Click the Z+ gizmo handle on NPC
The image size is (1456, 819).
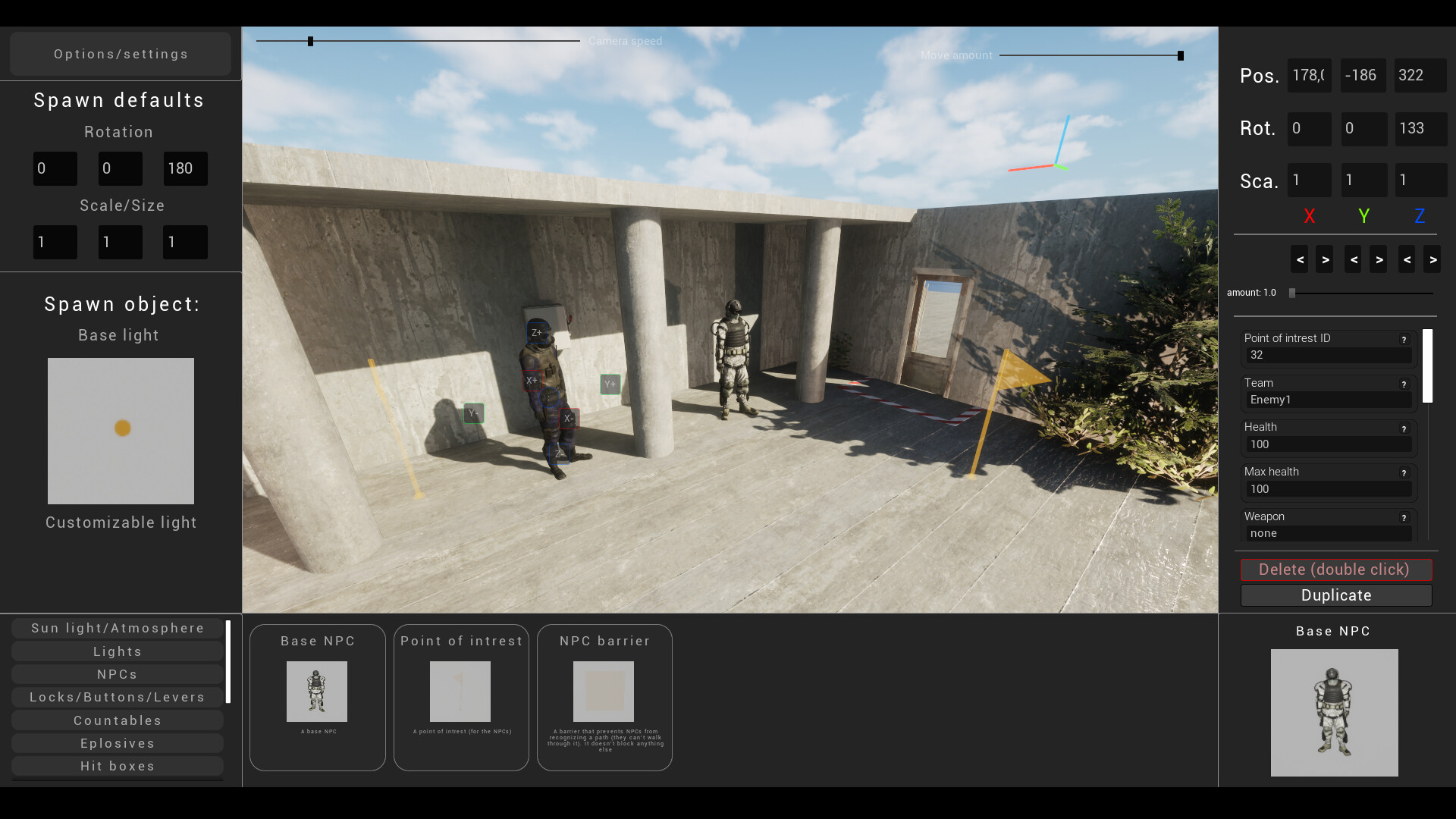(536, 333)
